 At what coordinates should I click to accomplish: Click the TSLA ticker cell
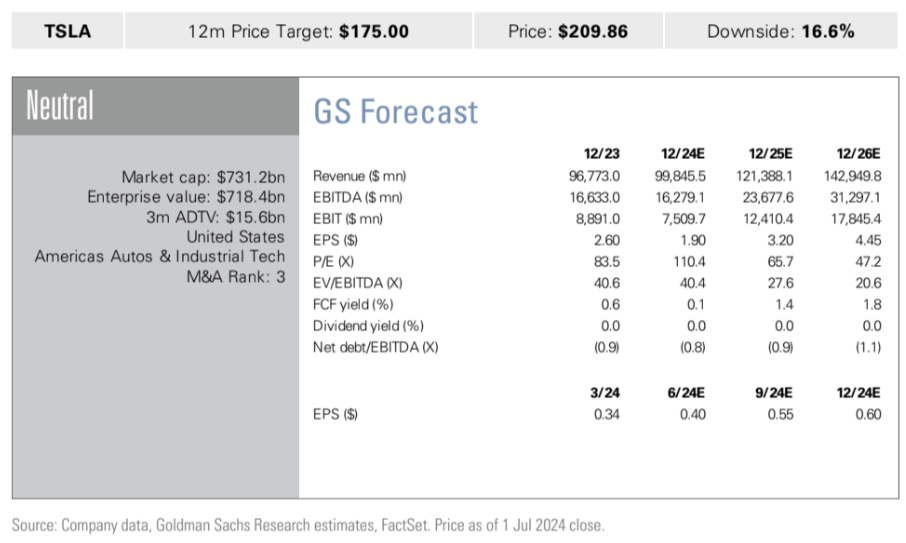click(x=68, y=31)
